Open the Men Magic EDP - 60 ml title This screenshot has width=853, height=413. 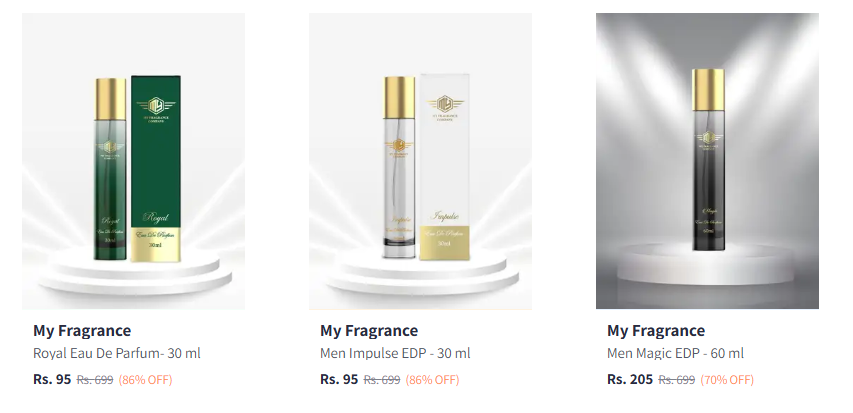pos(675,353)
